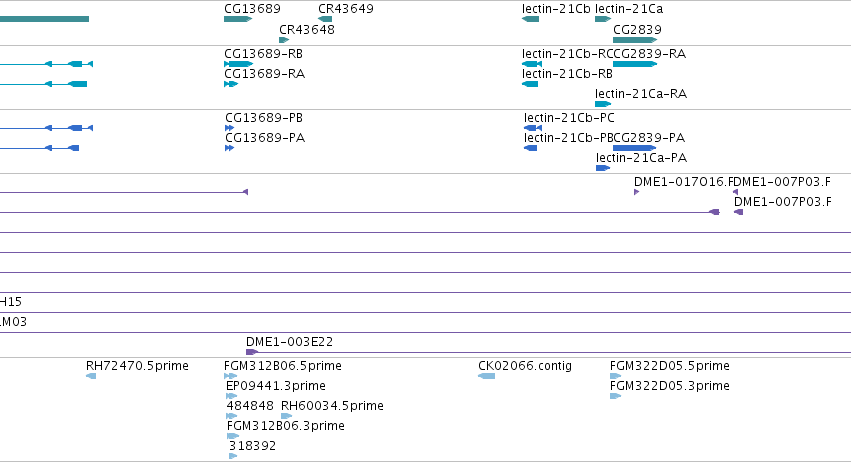The width and height of the screenshot is (851, 462).
Task: Select the lectin-21Ca-PA protein label
Action: [x=642, y=158]
